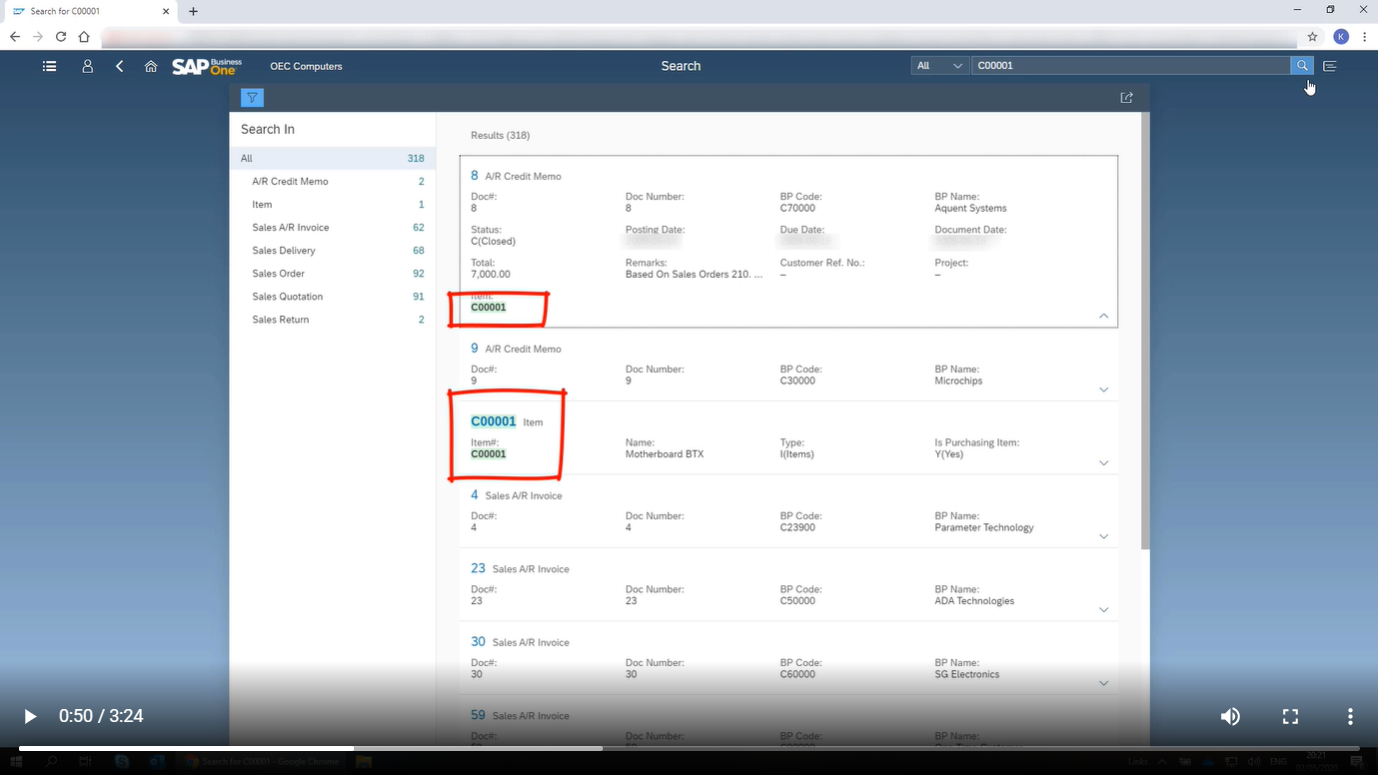
Task: Open the Windows Start menu
Action: pos(16,762)
